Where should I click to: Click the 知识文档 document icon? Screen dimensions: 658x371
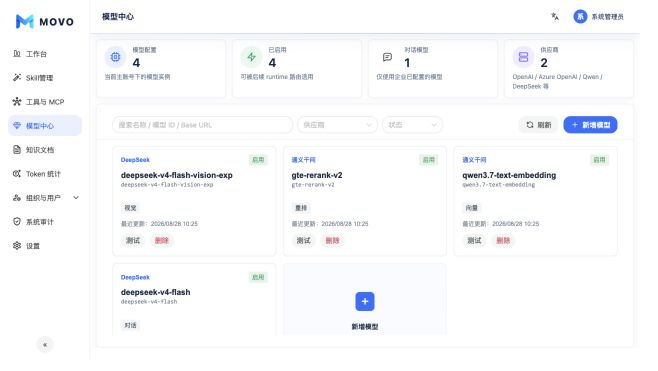pos(17,150)
